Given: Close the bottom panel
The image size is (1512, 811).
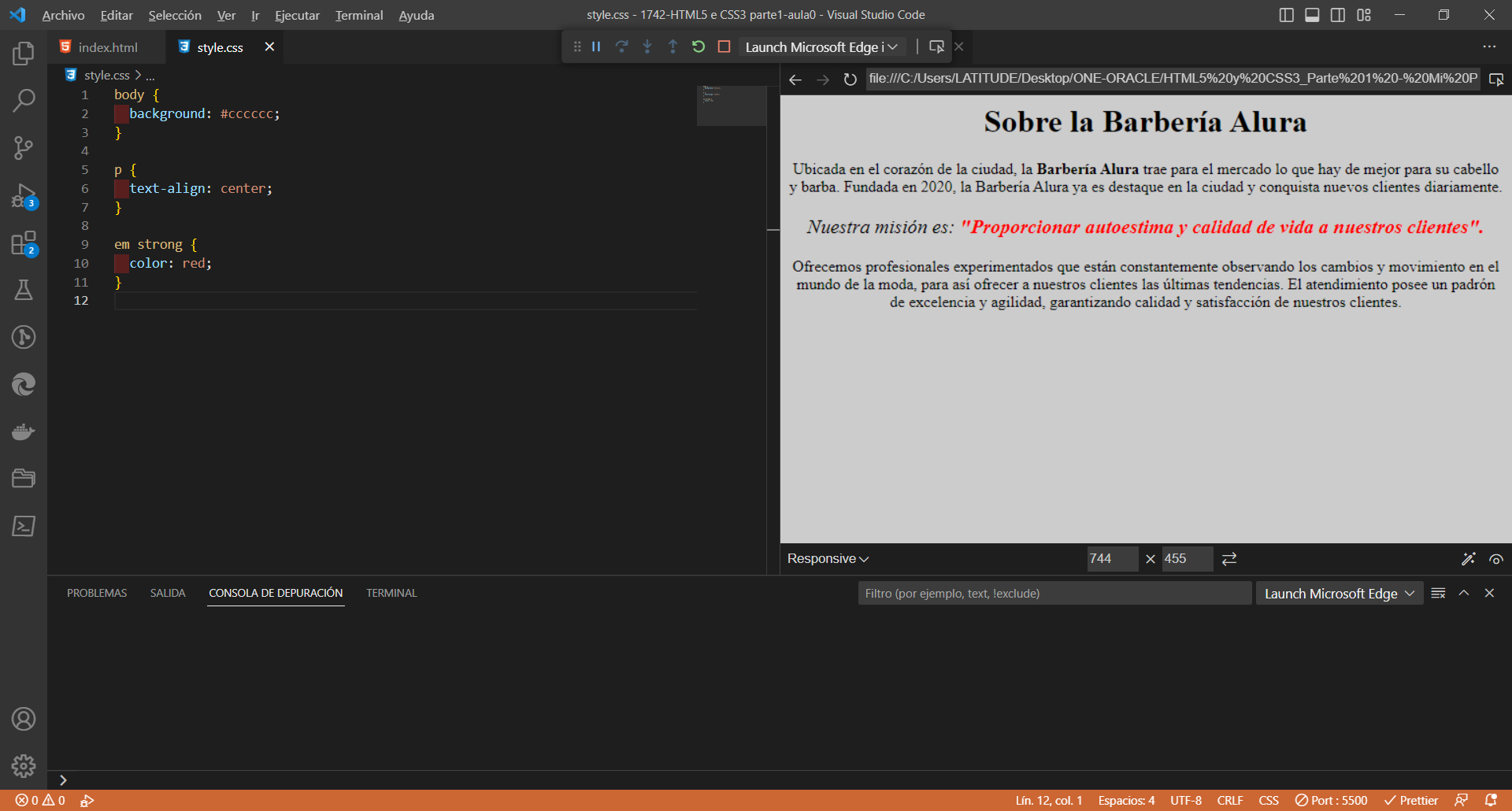Looking at the screenshot, I should (x=1489, y=593).
